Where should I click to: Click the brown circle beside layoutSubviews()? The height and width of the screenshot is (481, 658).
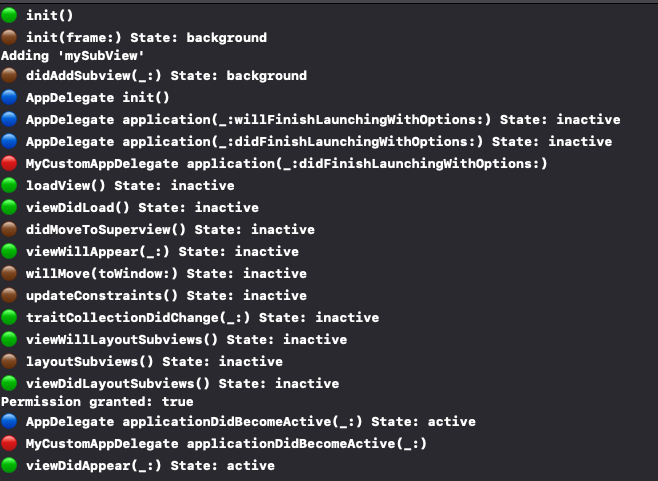coord(9,361)
